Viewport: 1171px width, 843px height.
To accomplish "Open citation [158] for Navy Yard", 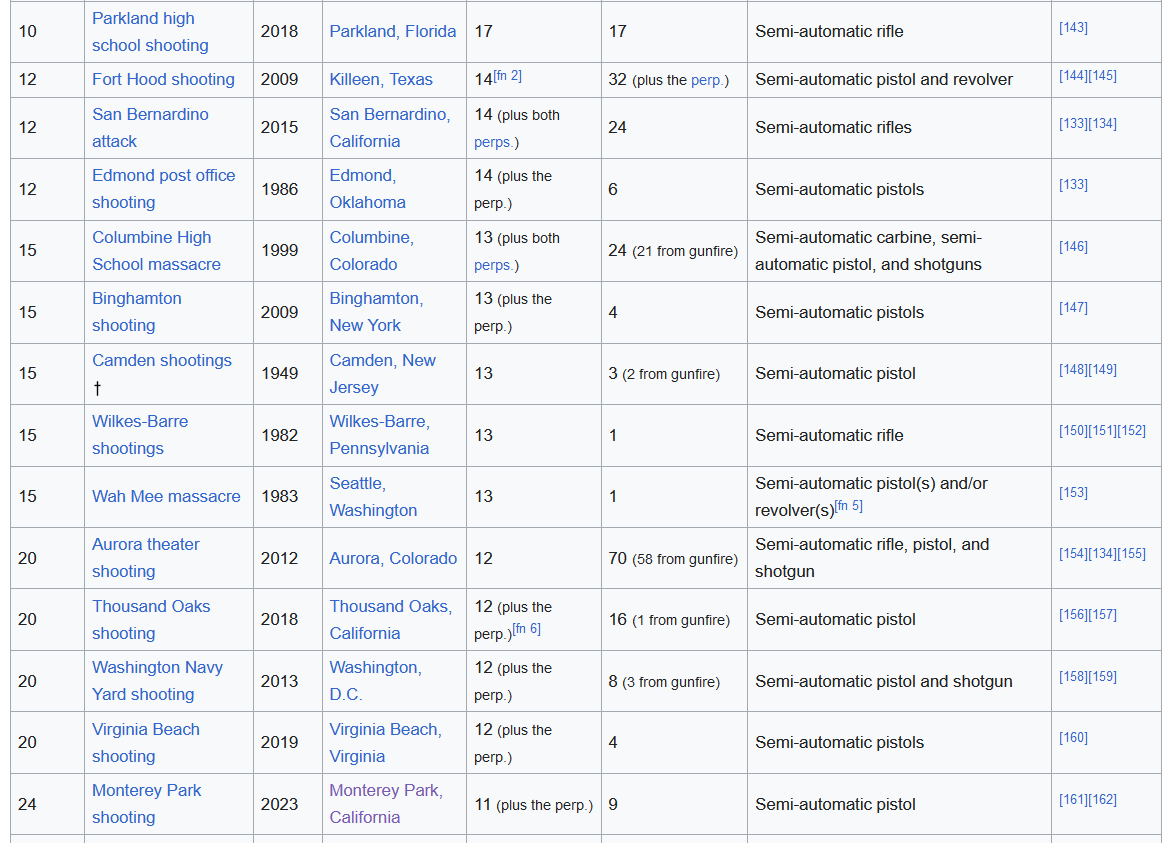I will tap(1073, 677).
